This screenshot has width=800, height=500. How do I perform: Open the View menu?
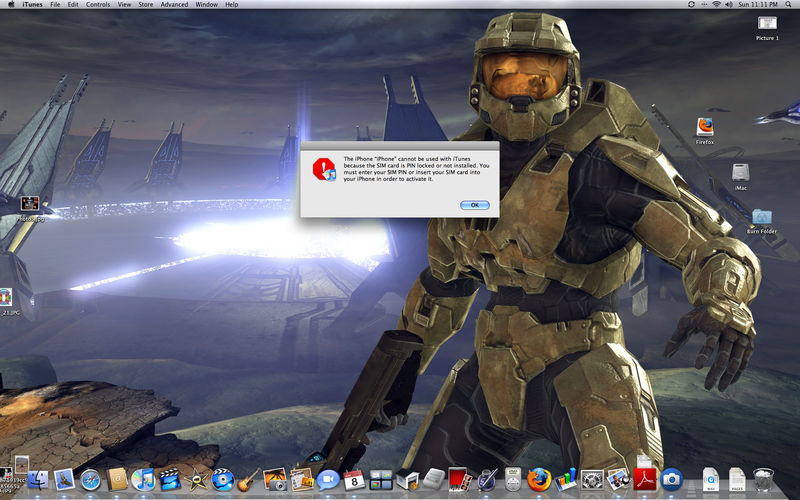pyautogui.click(x=124, y=4)
